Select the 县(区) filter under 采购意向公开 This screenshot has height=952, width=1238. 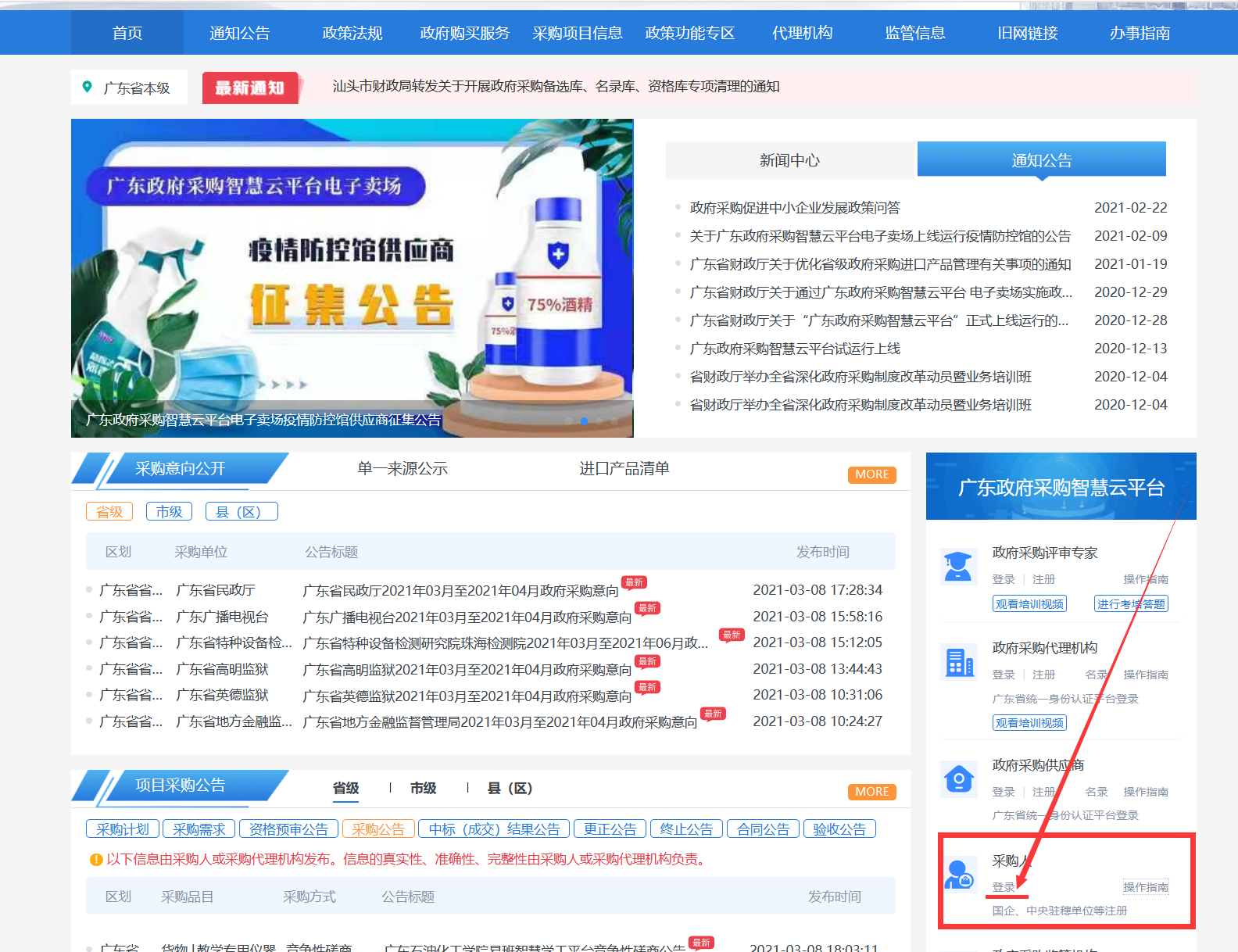click(x=241, y=511)
